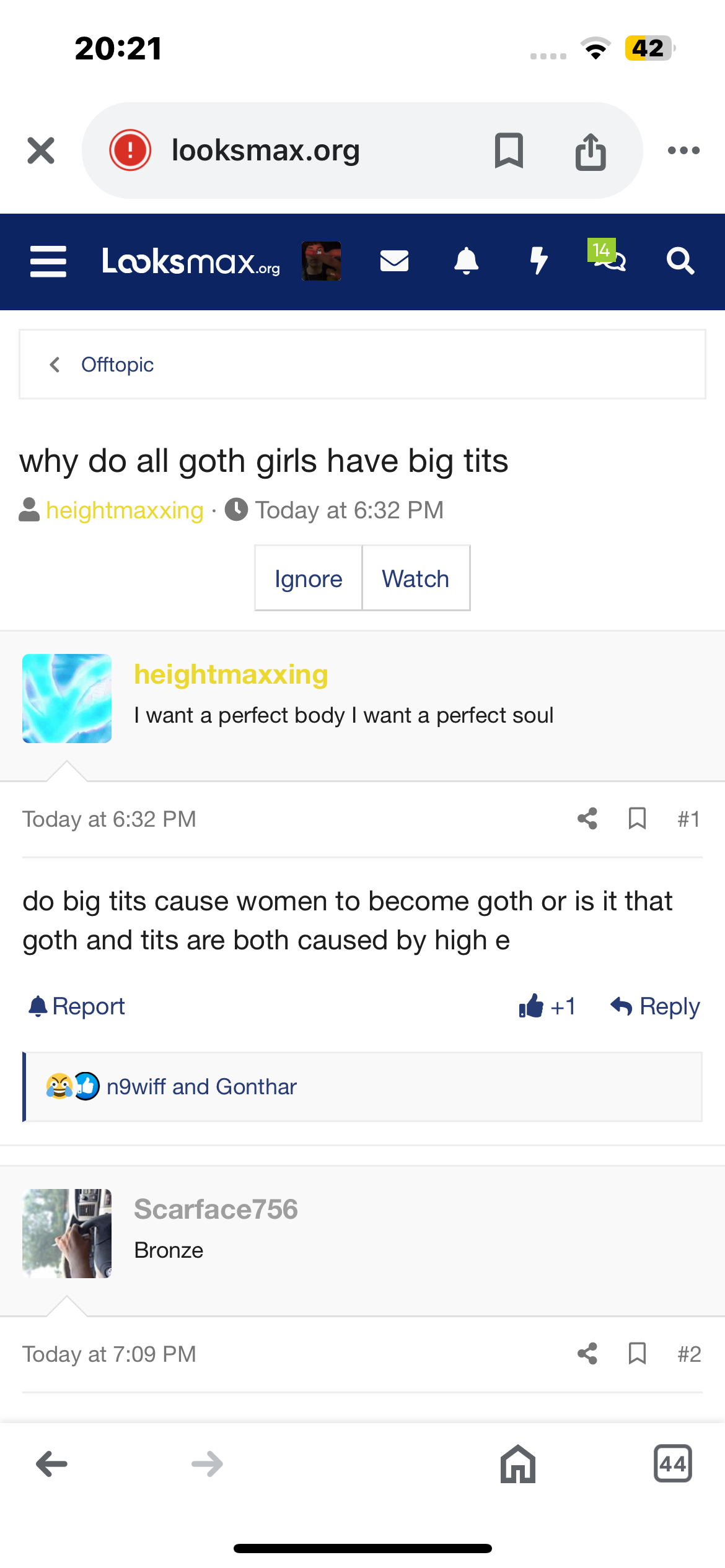Image resolution: width=725 pixels, height=1568 pixels.
Task: Open the alerts bell in header
Action: (466, 261)
